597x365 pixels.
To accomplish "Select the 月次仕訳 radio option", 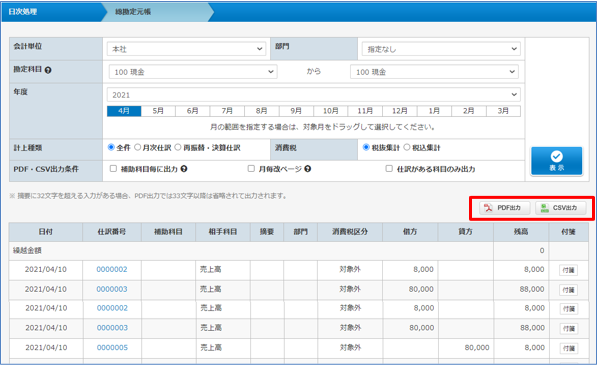I will [x=137, y=147].
